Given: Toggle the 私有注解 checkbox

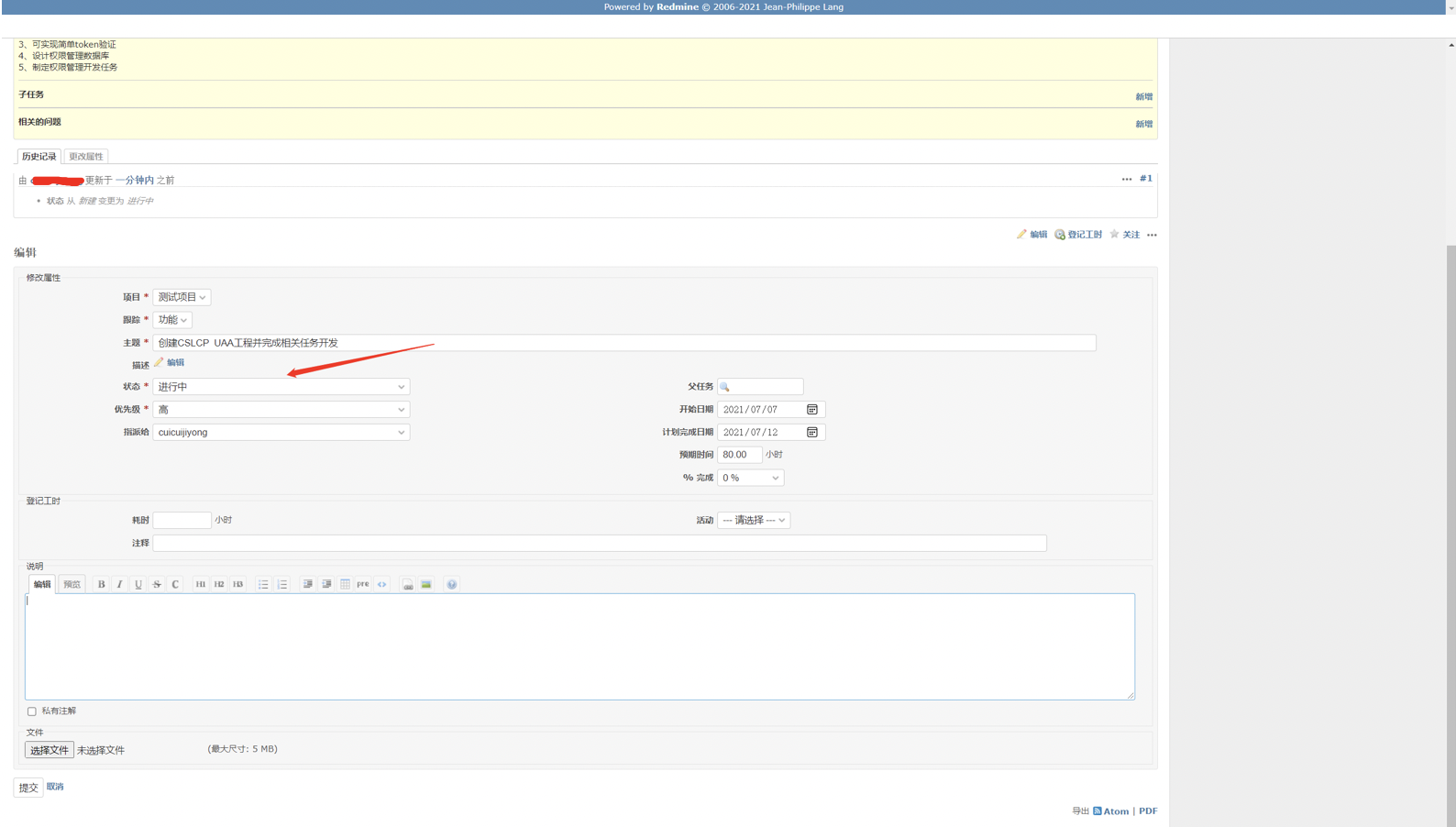Looking at the screenshot, I should coord(32,711).
